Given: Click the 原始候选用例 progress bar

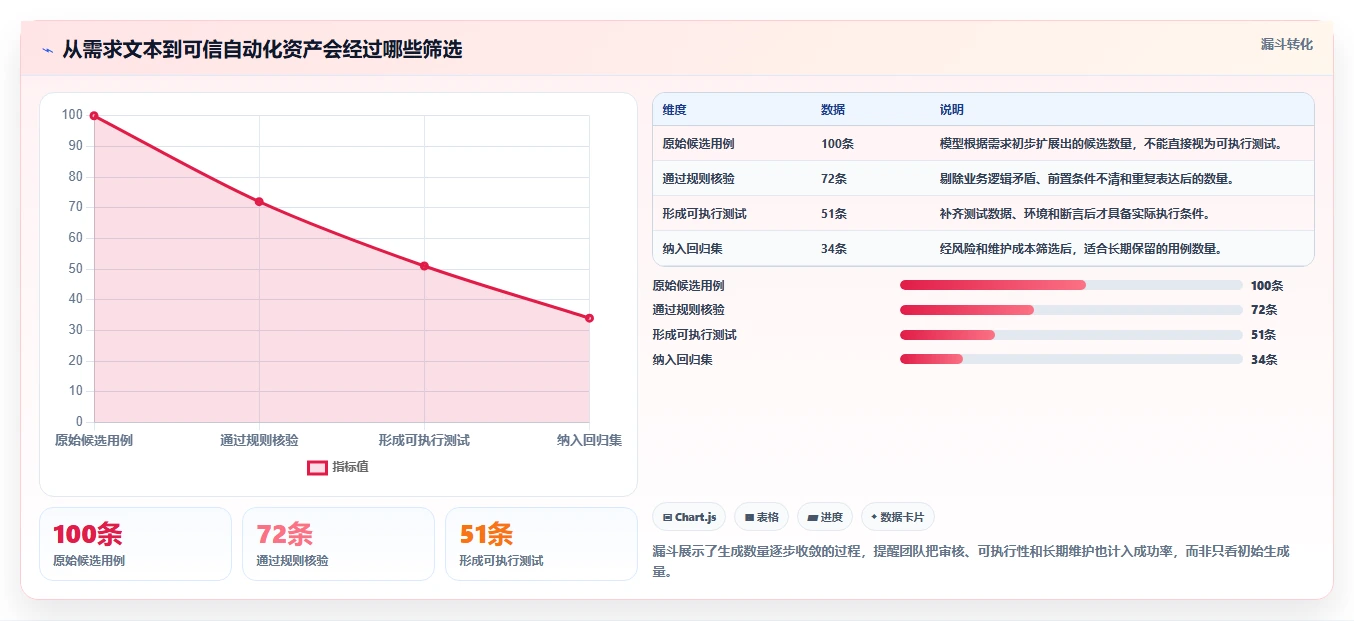Looking at the screenshot, I should 1071,285.
